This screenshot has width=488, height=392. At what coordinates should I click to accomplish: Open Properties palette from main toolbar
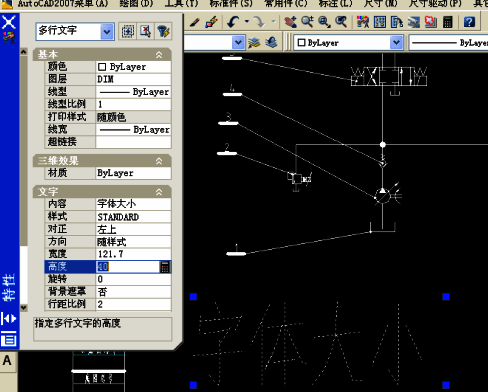point(363,22)
